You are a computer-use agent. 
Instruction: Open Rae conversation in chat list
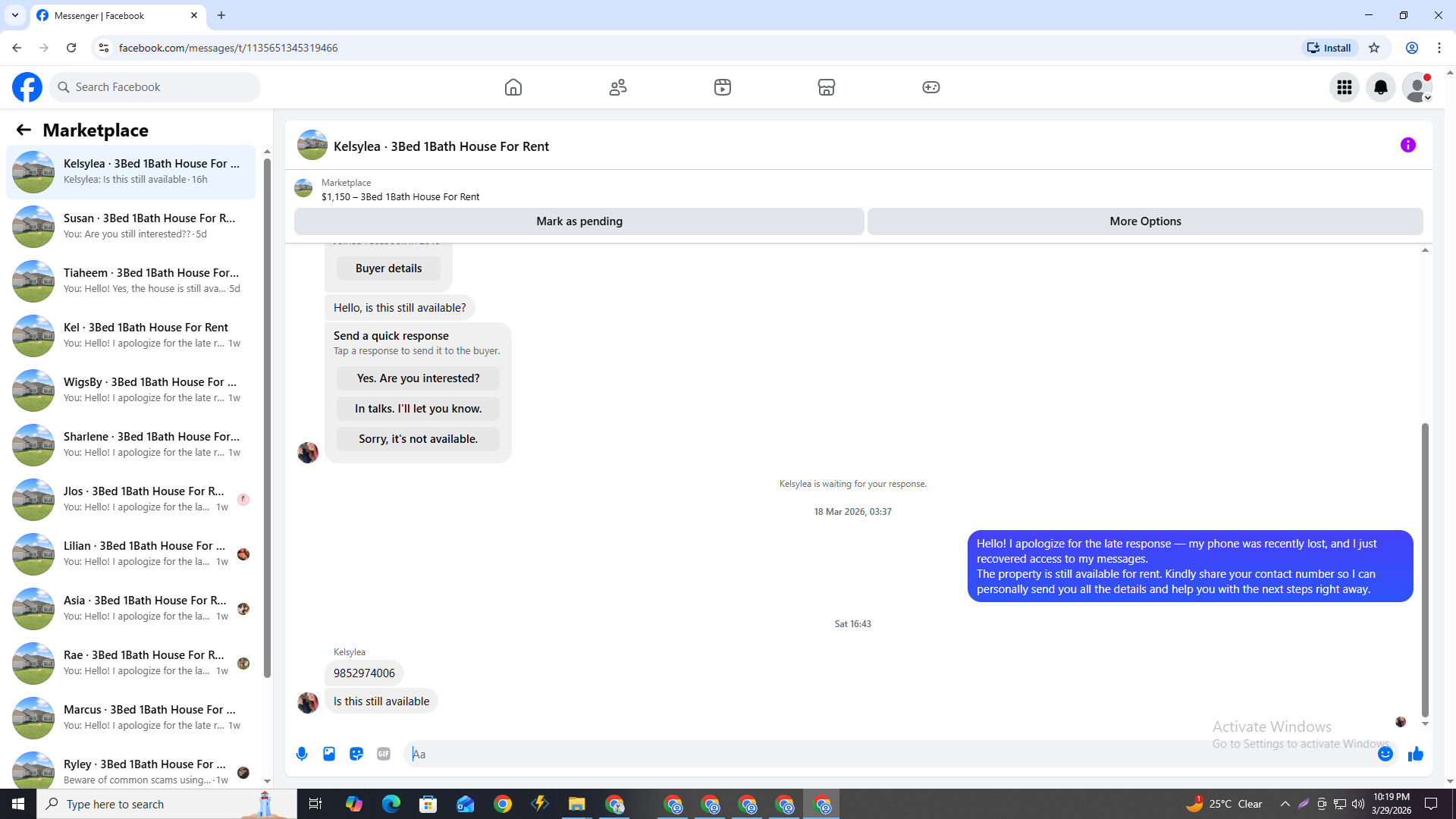point(131,664)
